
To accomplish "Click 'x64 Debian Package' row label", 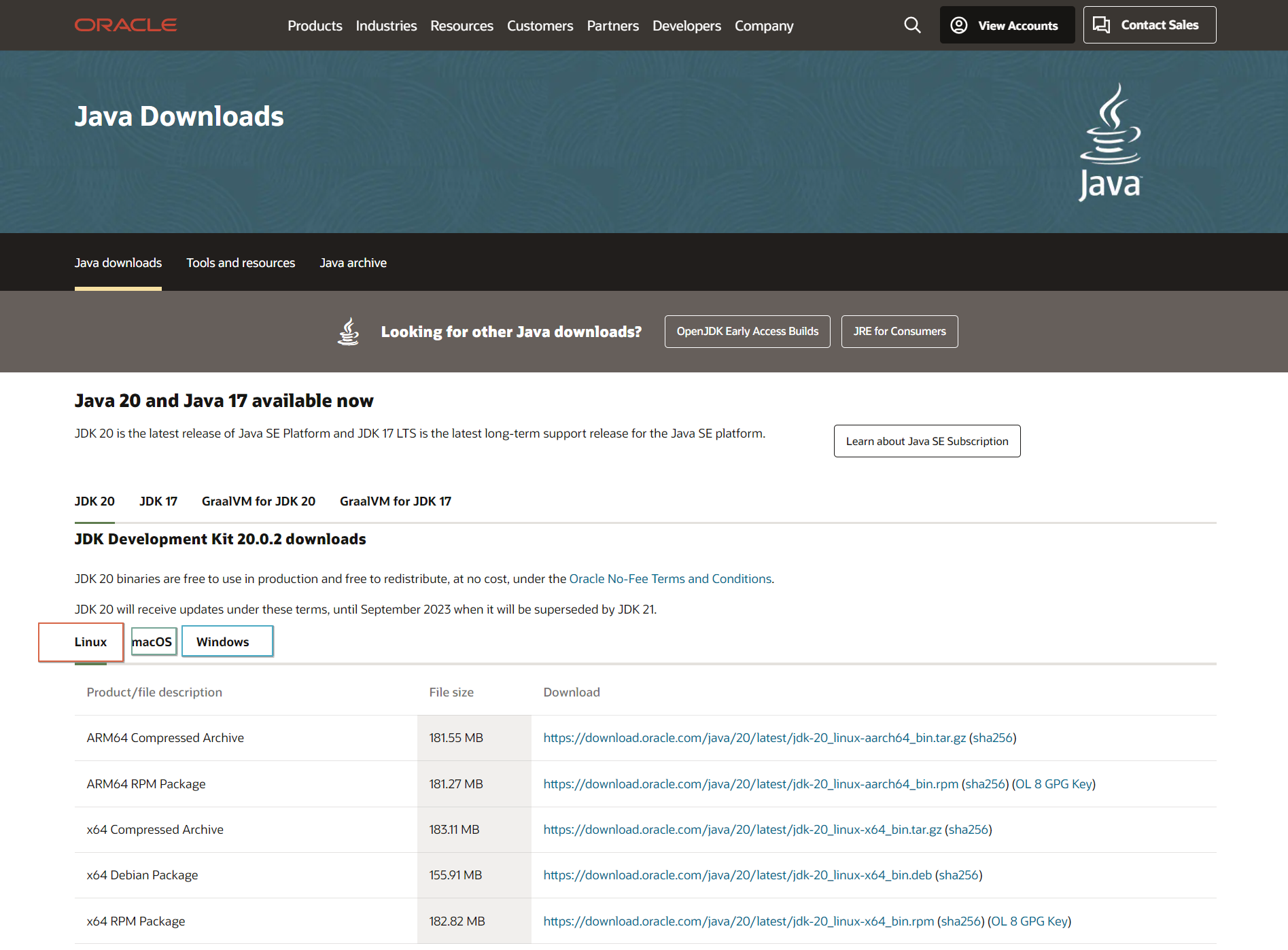I will click(x=143, y=875).
